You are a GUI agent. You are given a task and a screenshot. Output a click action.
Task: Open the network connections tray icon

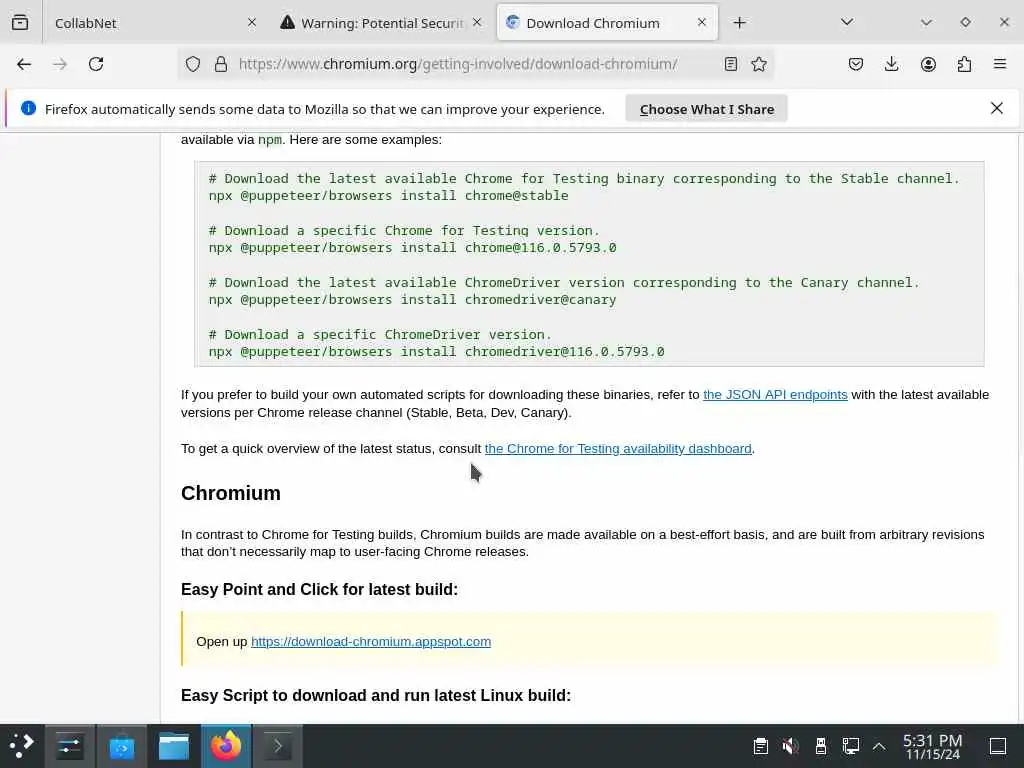850,746
